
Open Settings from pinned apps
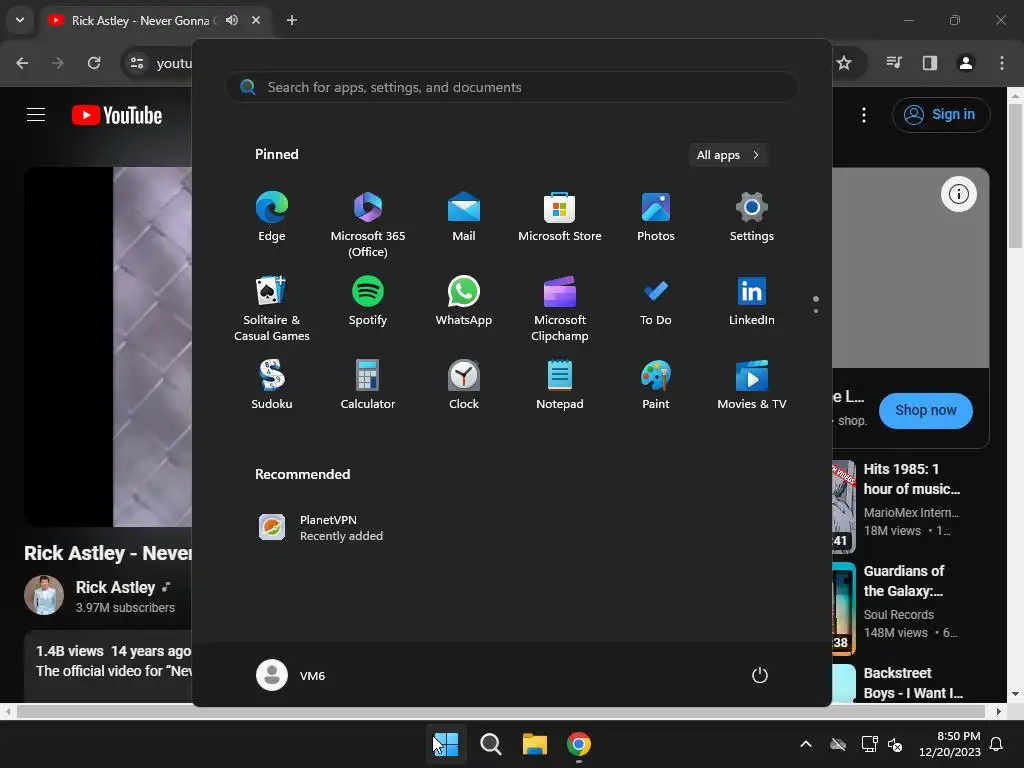752,217
